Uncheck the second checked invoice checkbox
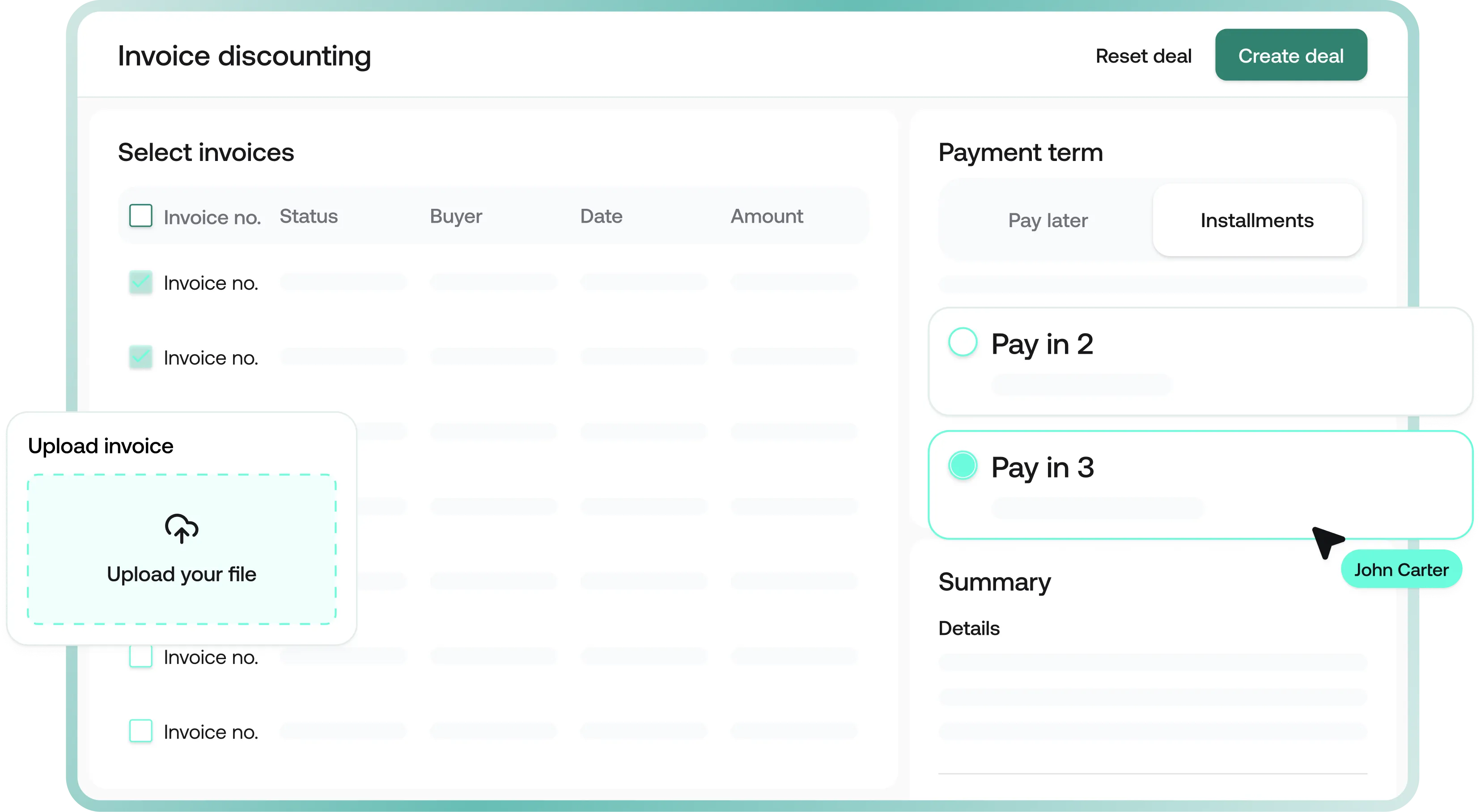1480x812 pixels. tap(141, 357)
